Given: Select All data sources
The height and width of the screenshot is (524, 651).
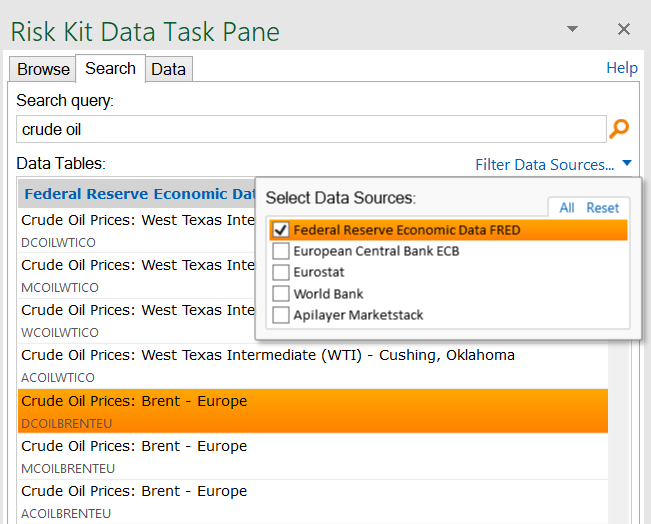Looking at the screenshot, I should (x=567, y=208).
